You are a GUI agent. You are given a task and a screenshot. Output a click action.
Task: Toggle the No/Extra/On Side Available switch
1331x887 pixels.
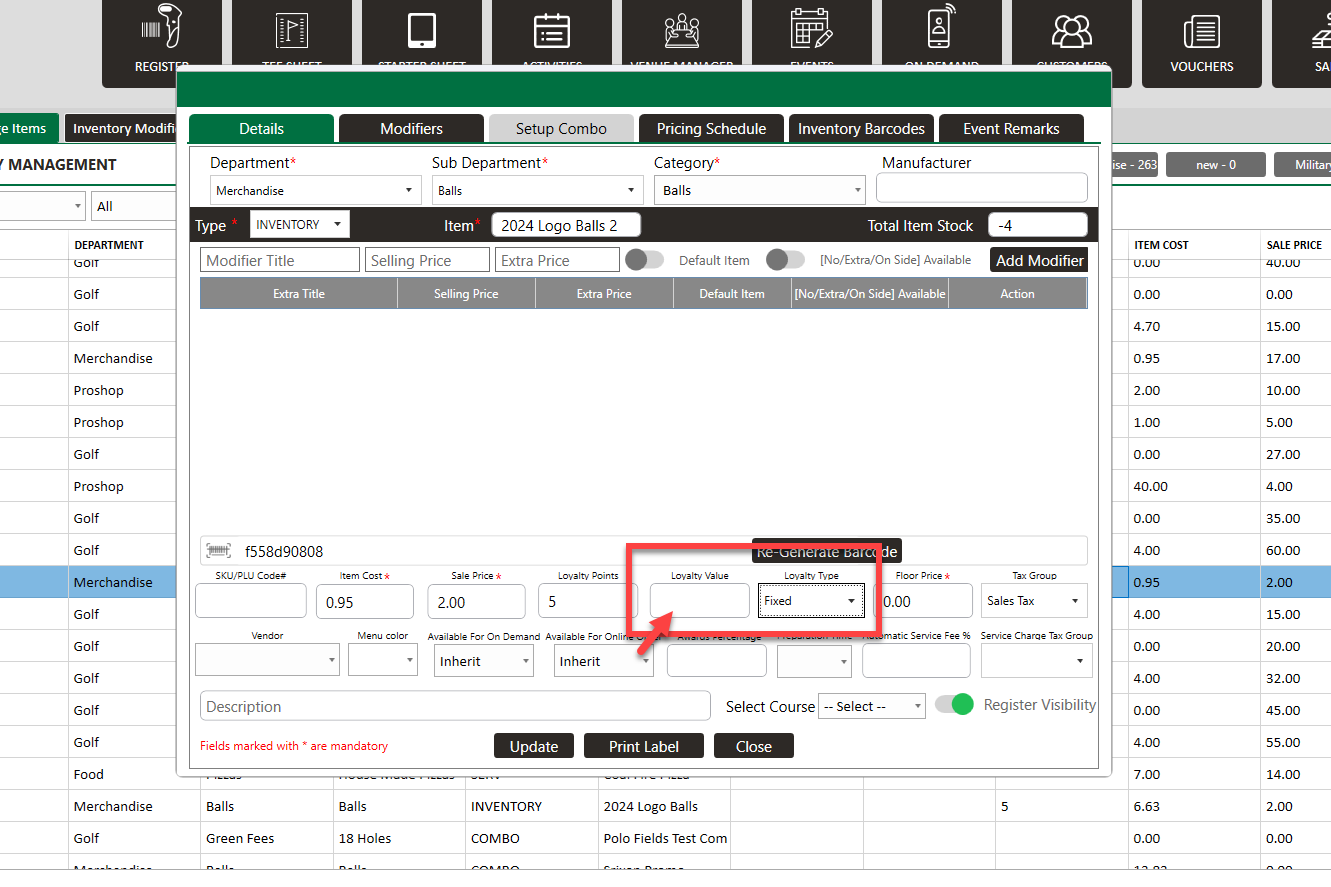[x=785, y=260]
